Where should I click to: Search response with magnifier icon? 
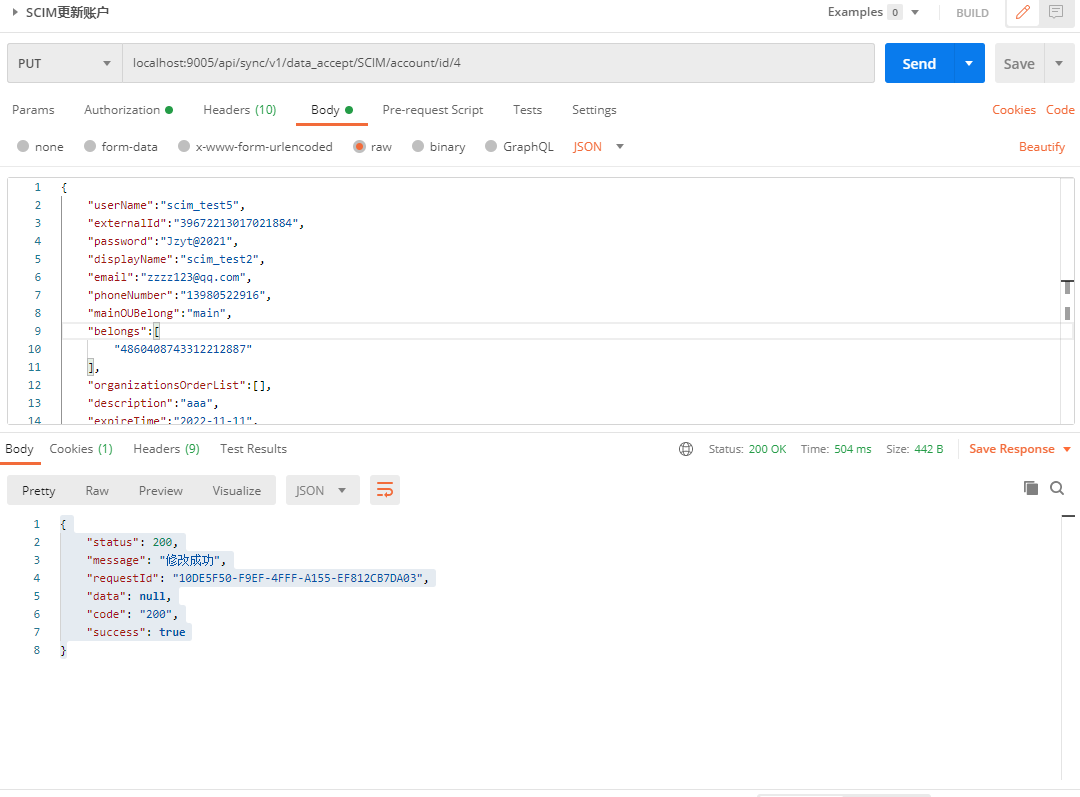pyautogui.click(x=1057, y=488)
